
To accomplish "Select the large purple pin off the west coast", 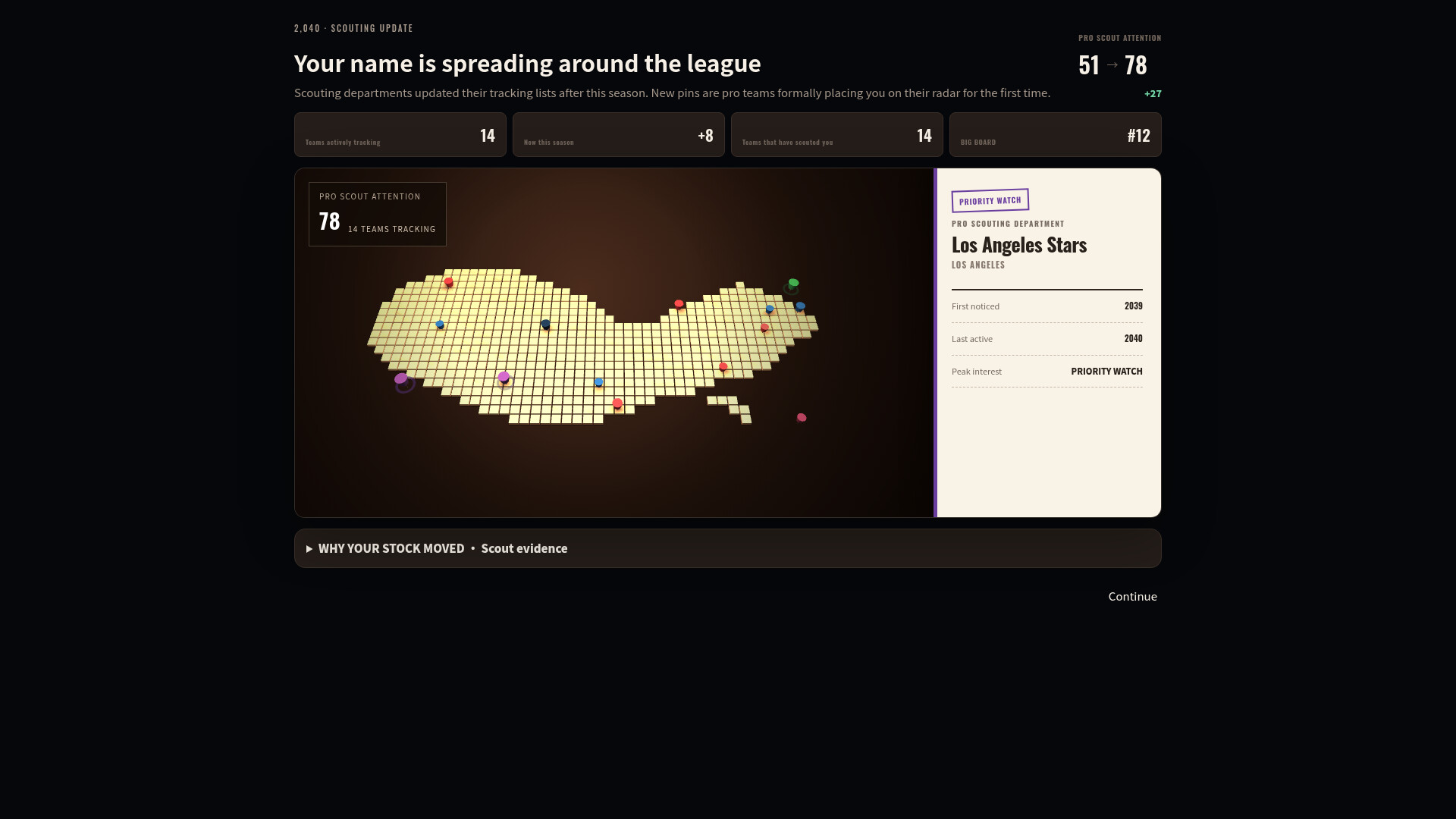I will (401, 378).
